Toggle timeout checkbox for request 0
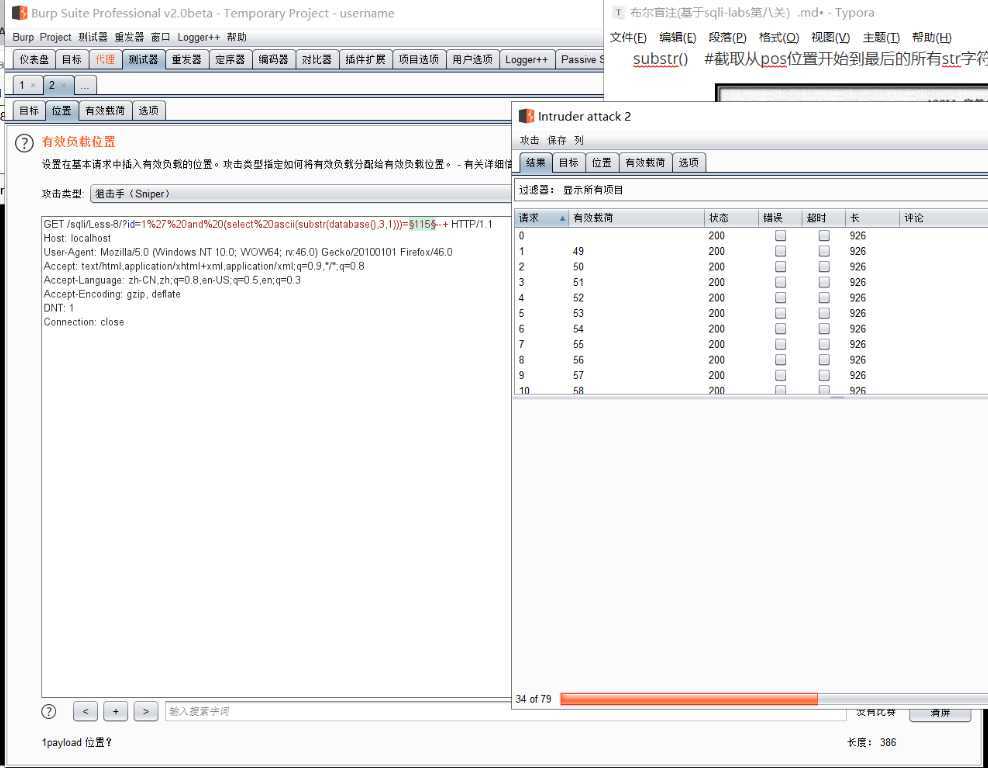This screenshot has width=988, height=768. (824, 236)
